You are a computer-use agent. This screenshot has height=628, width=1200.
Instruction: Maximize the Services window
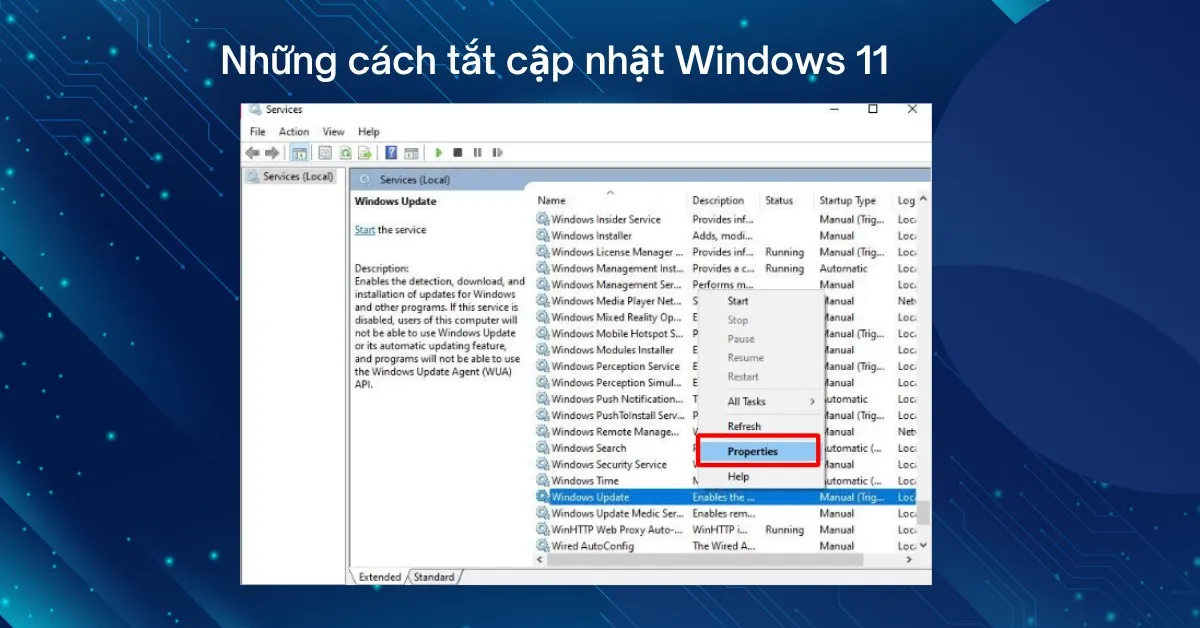(872, 109)
